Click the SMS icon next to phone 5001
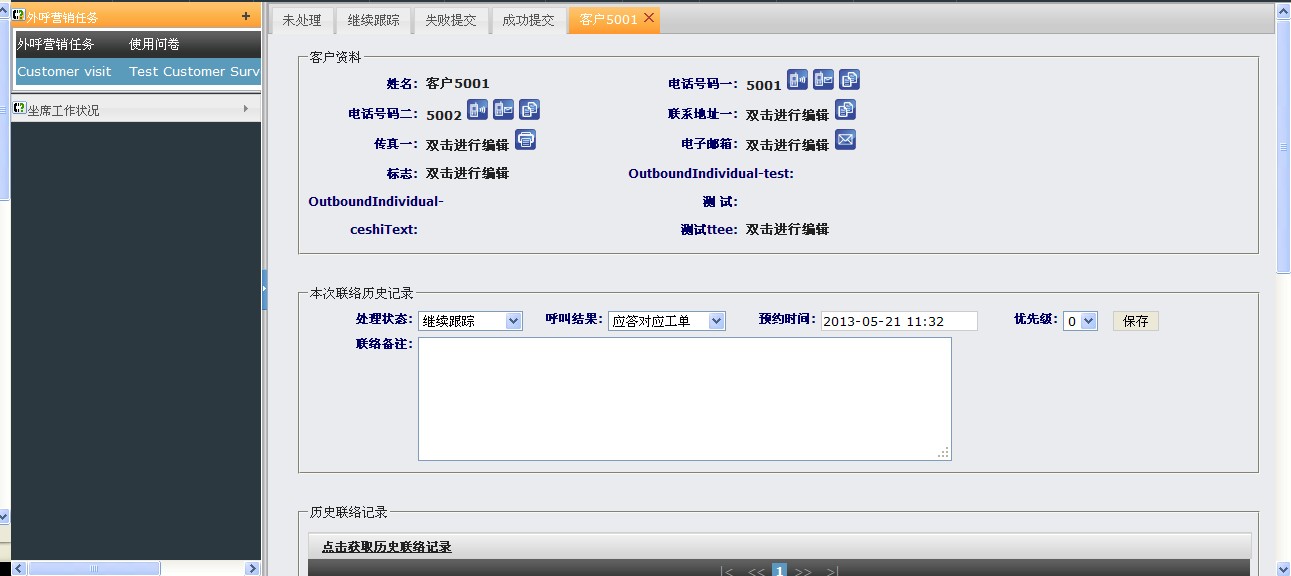 823,80
